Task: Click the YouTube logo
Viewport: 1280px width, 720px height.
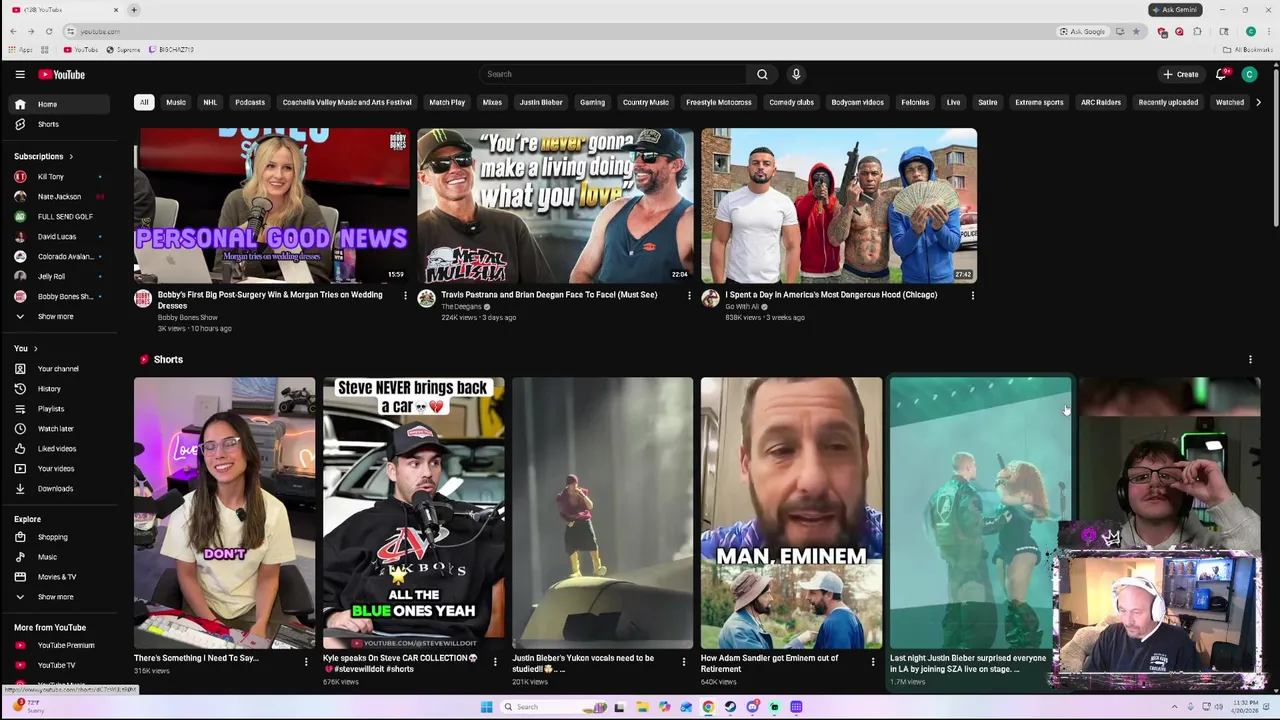Action: (62, 74)
